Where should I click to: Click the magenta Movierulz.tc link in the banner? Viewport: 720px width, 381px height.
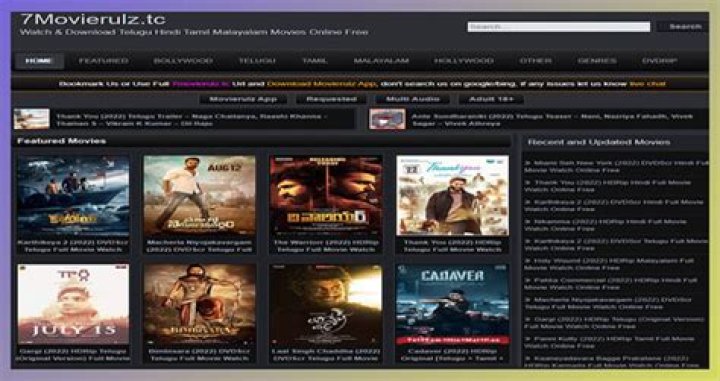pyautogui.click(x=201, y=84)
